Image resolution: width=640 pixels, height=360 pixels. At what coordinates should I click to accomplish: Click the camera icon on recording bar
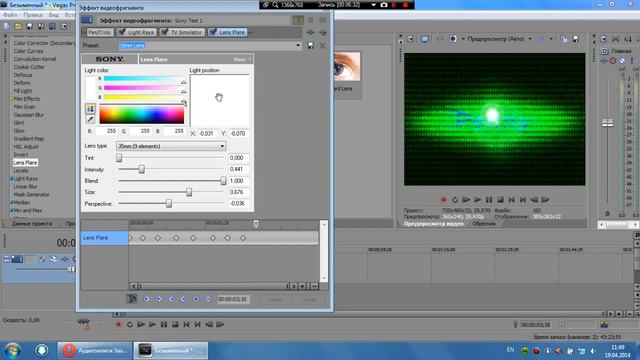(384, 5)
